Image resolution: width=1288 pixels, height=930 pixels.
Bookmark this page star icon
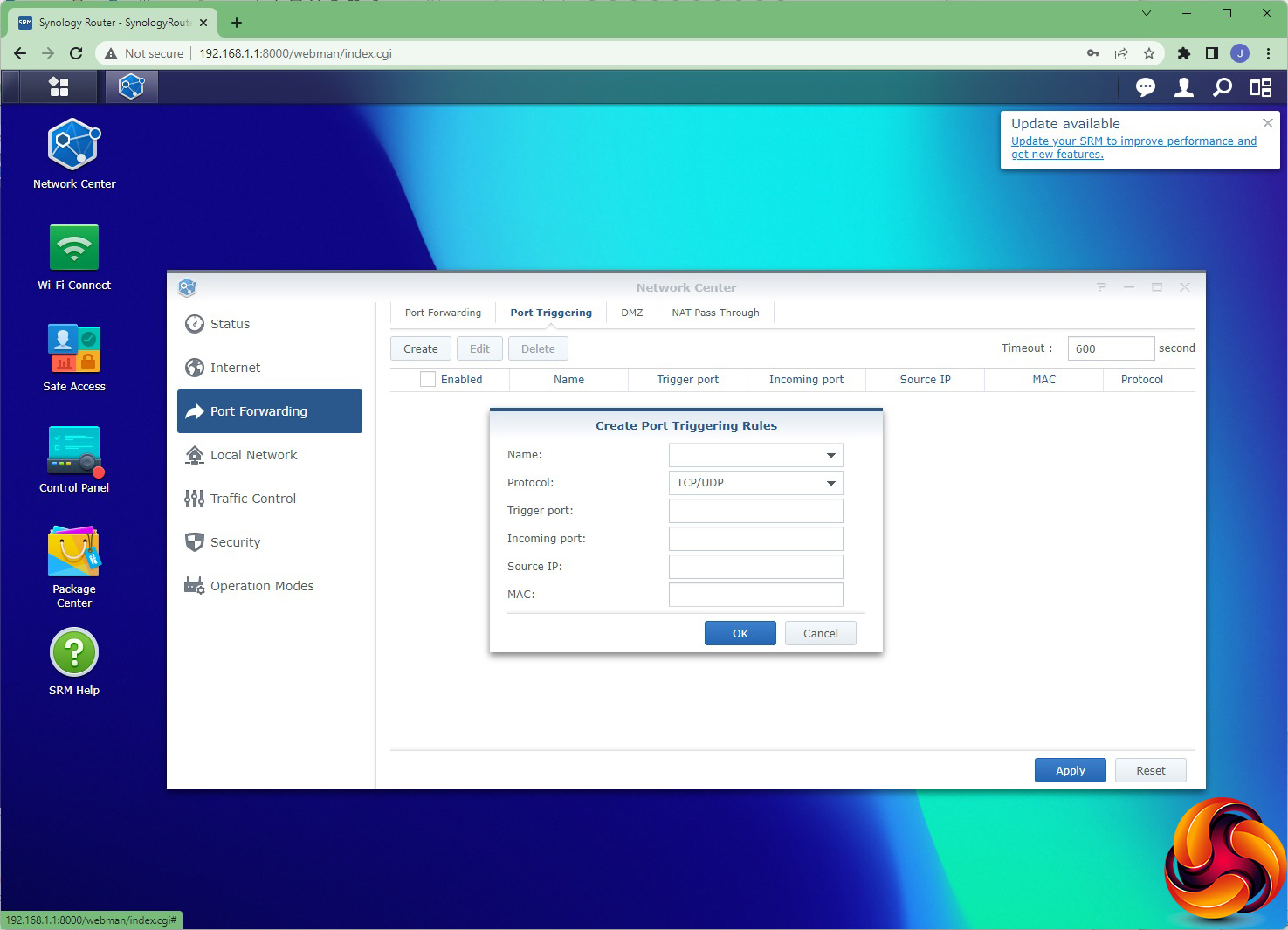[x=1149, y=53]
